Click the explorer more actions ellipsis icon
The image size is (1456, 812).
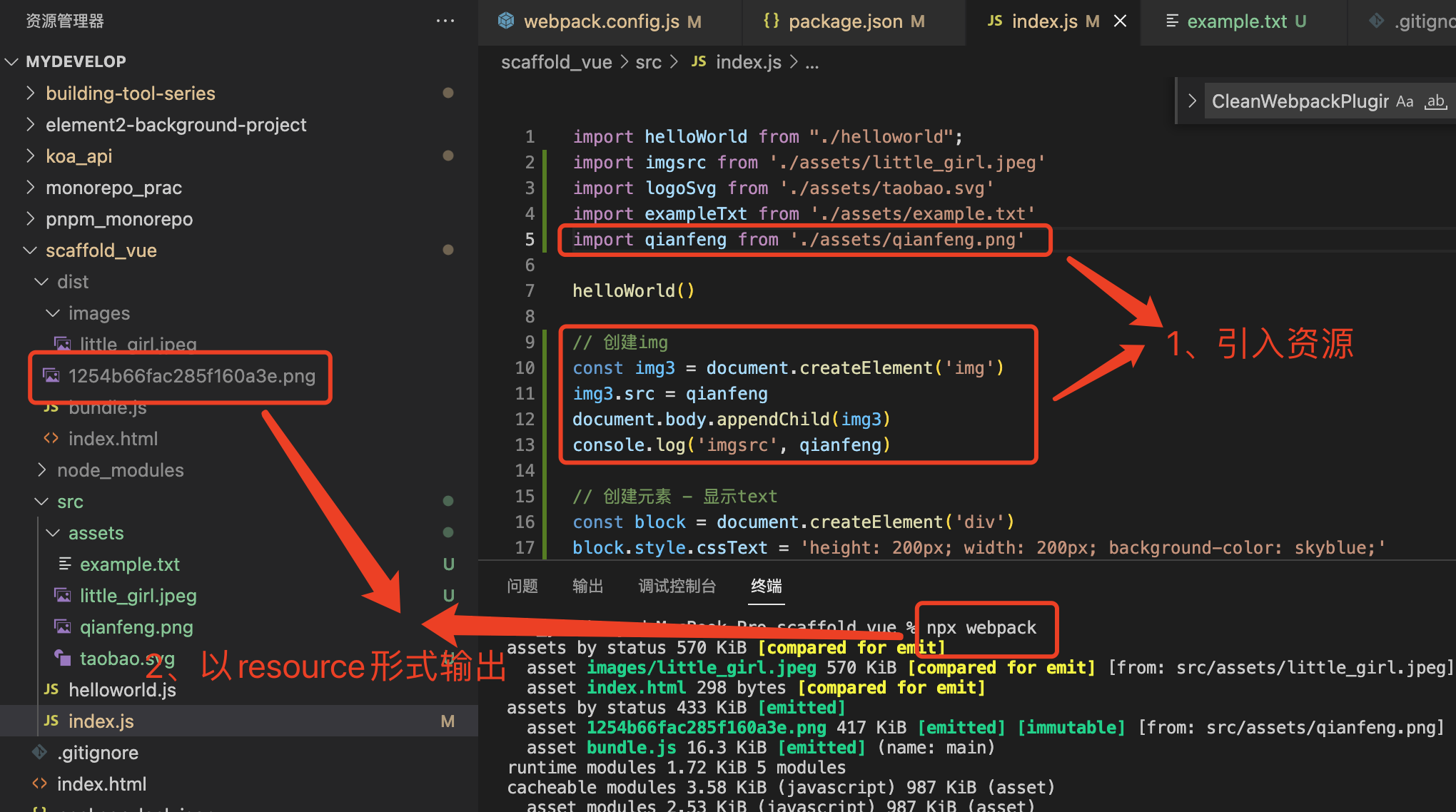[445, 21]
